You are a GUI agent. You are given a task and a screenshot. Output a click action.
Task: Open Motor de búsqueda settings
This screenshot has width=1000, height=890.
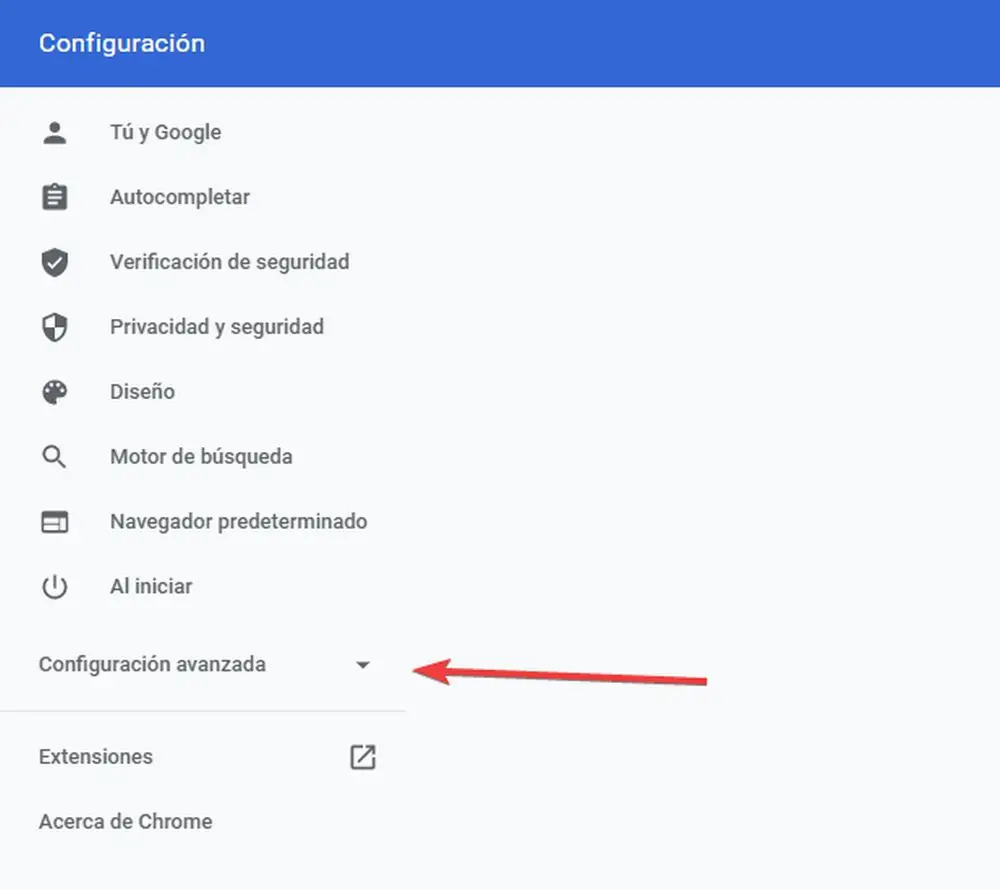(x=201, y=457)
